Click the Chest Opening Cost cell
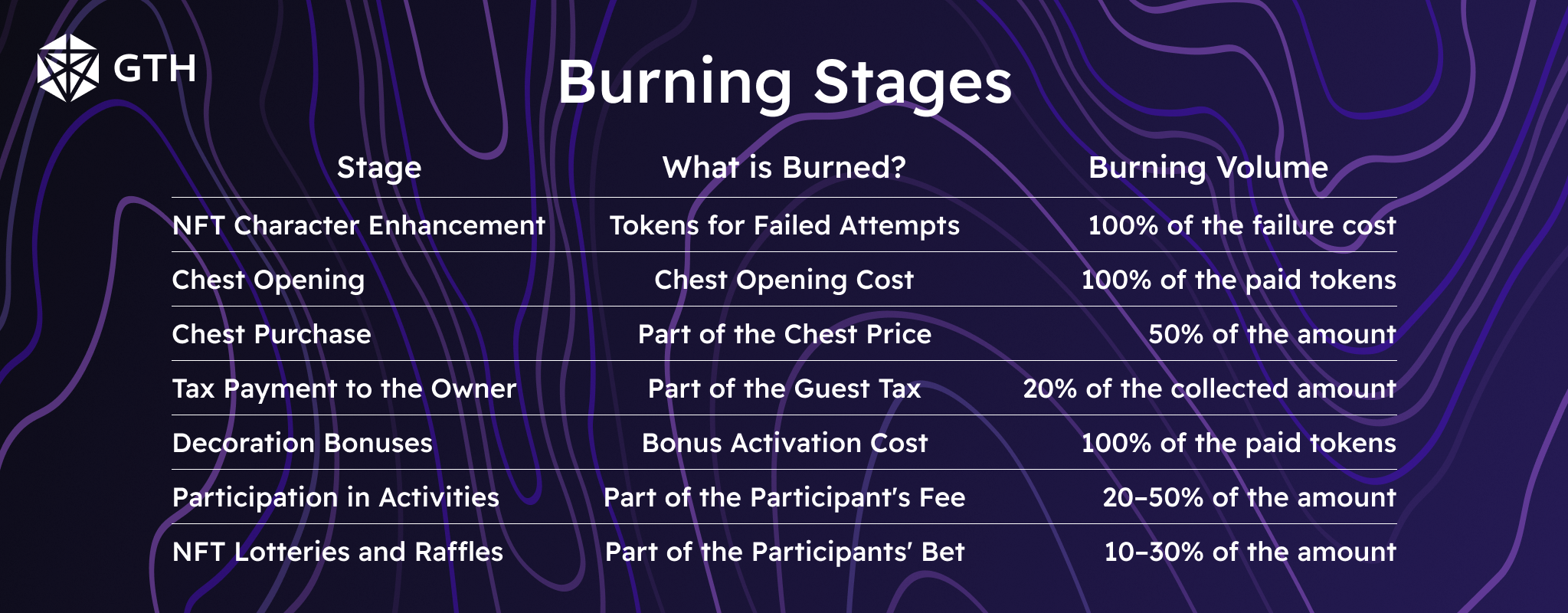This screenshot has width=1568, height=613. point(784,280)
